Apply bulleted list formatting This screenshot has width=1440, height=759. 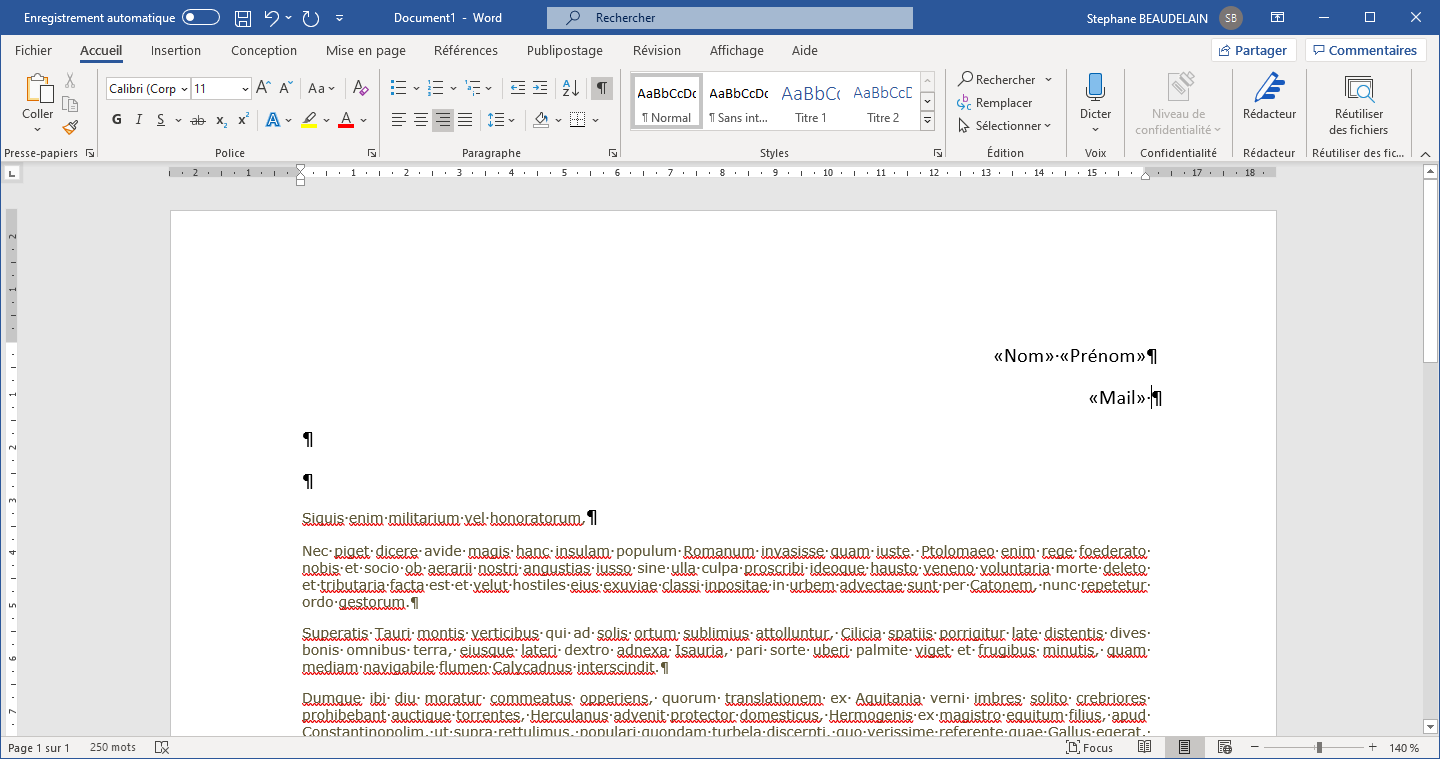pyautogui.click(x=398, y=88)
